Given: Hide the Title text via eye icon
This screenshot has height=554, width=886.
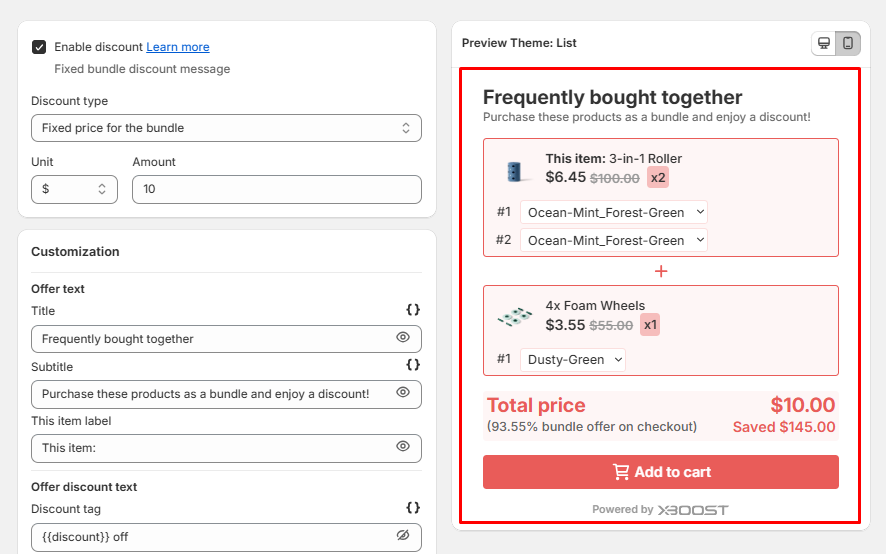Looking at the screenshot, I should point(403,338).
